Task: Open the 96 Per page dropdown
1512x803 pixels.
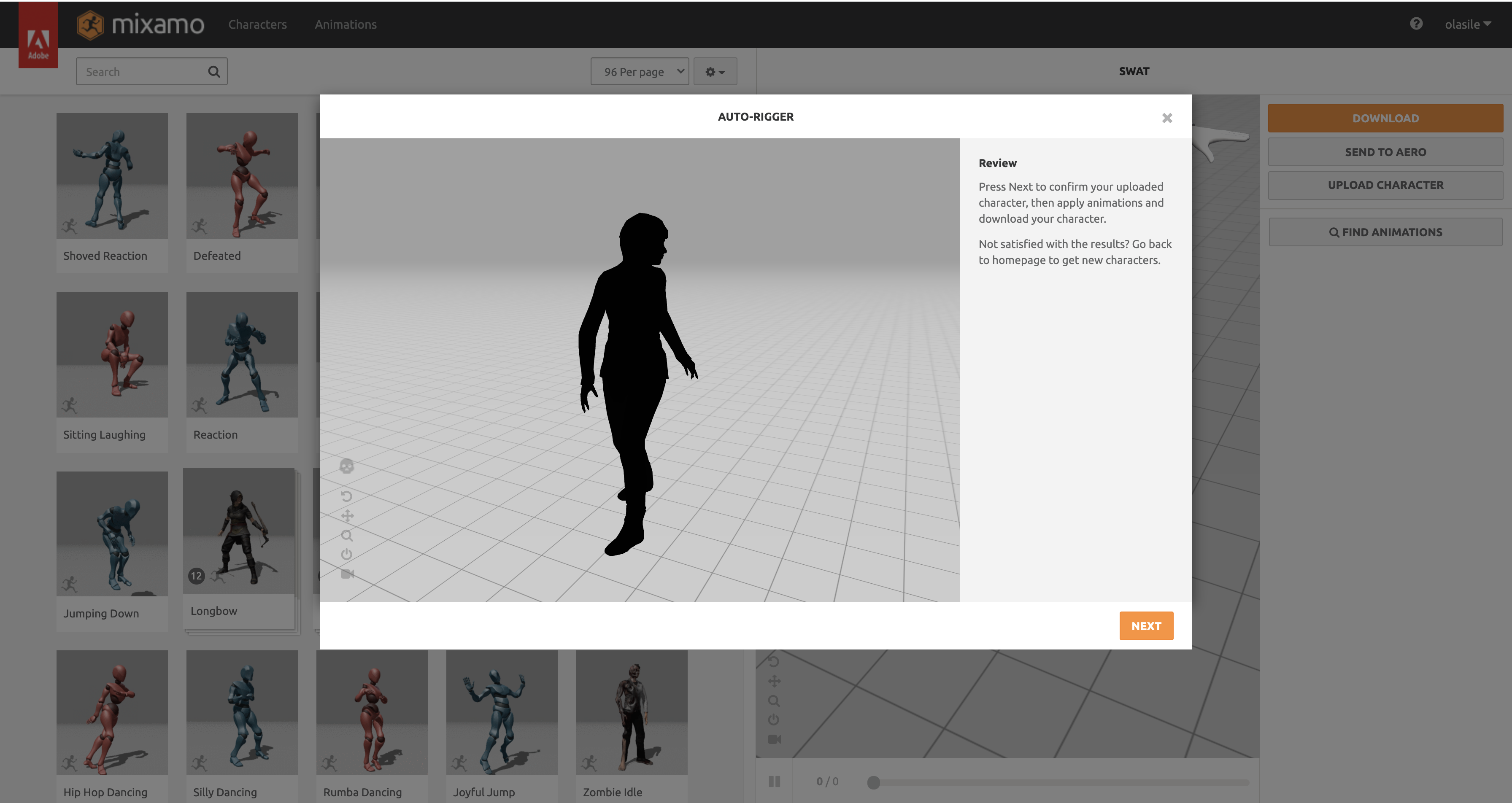Action: (x=639, y=71)
